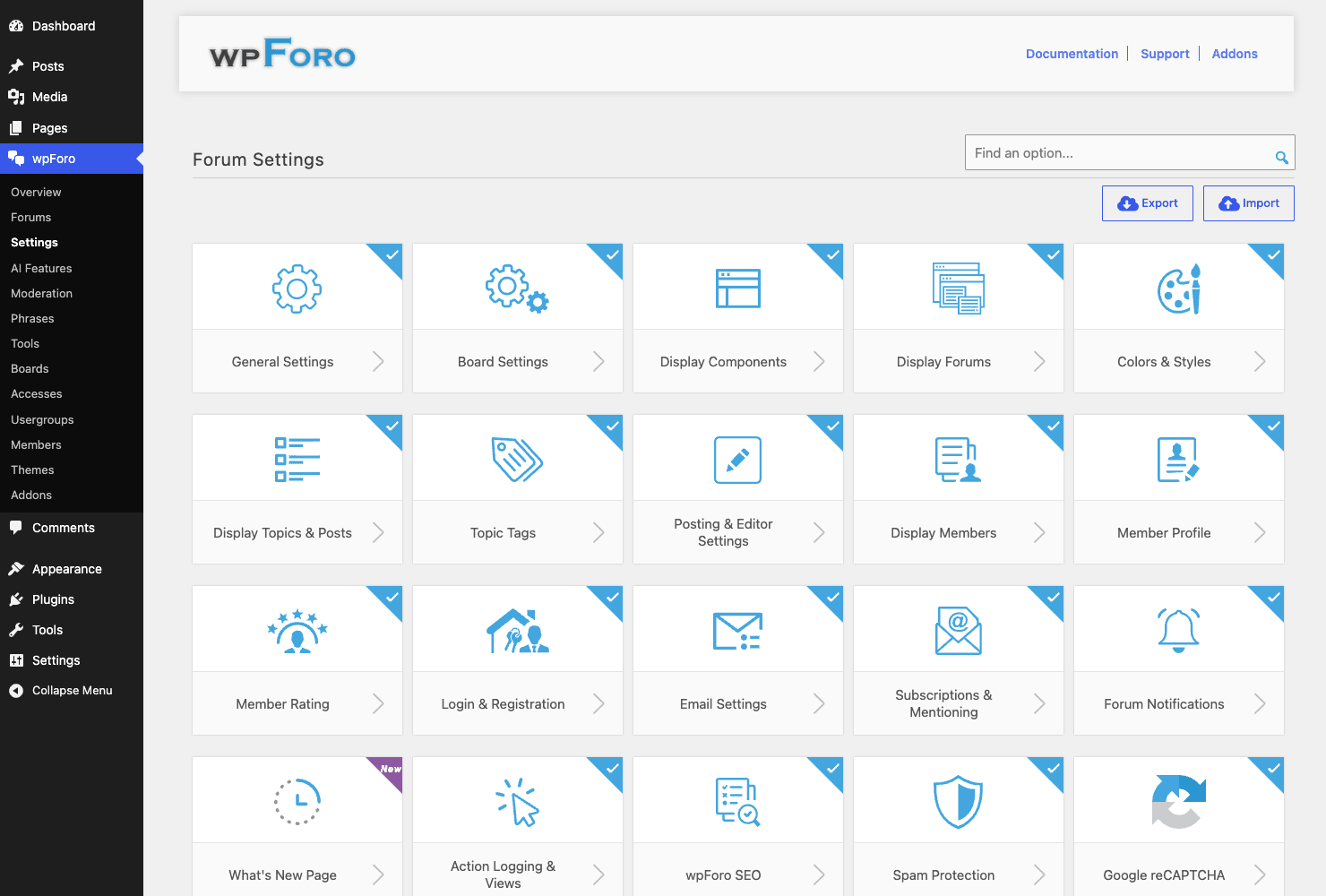Open Posts in the admin menu

click(x=72, y=66)
